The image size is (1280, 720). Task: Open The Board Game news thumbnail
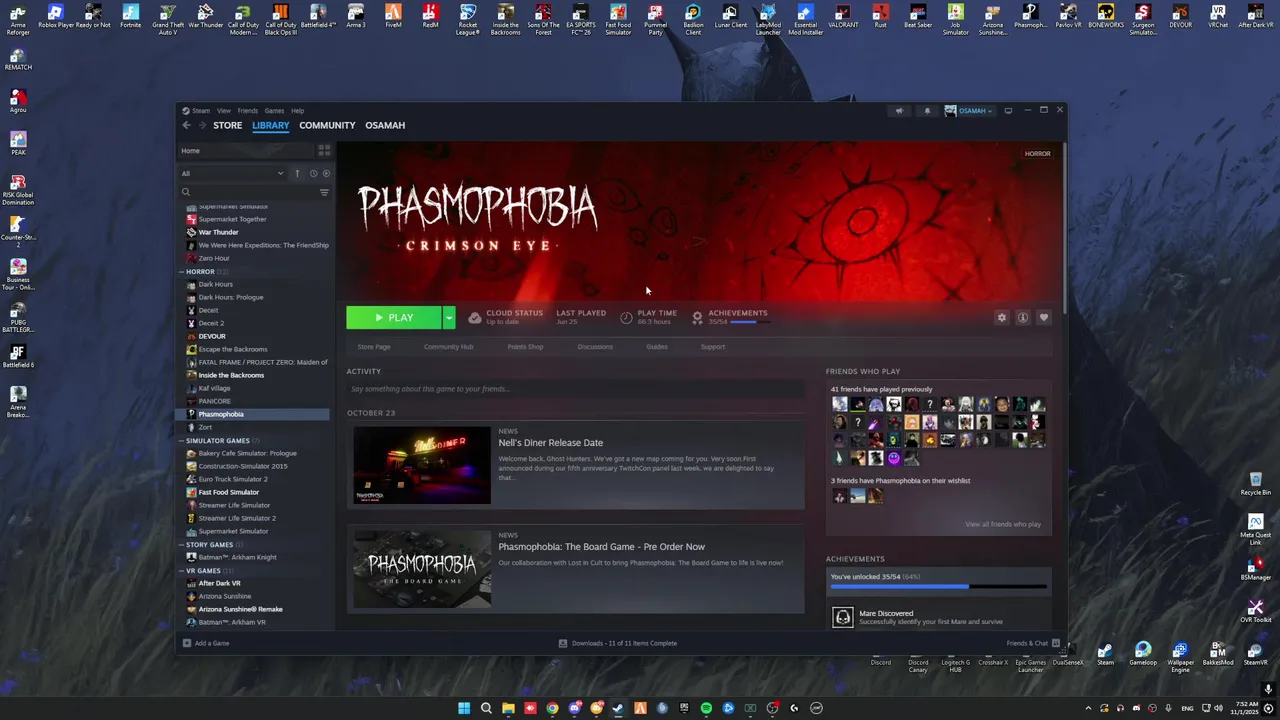click(422, 569)
